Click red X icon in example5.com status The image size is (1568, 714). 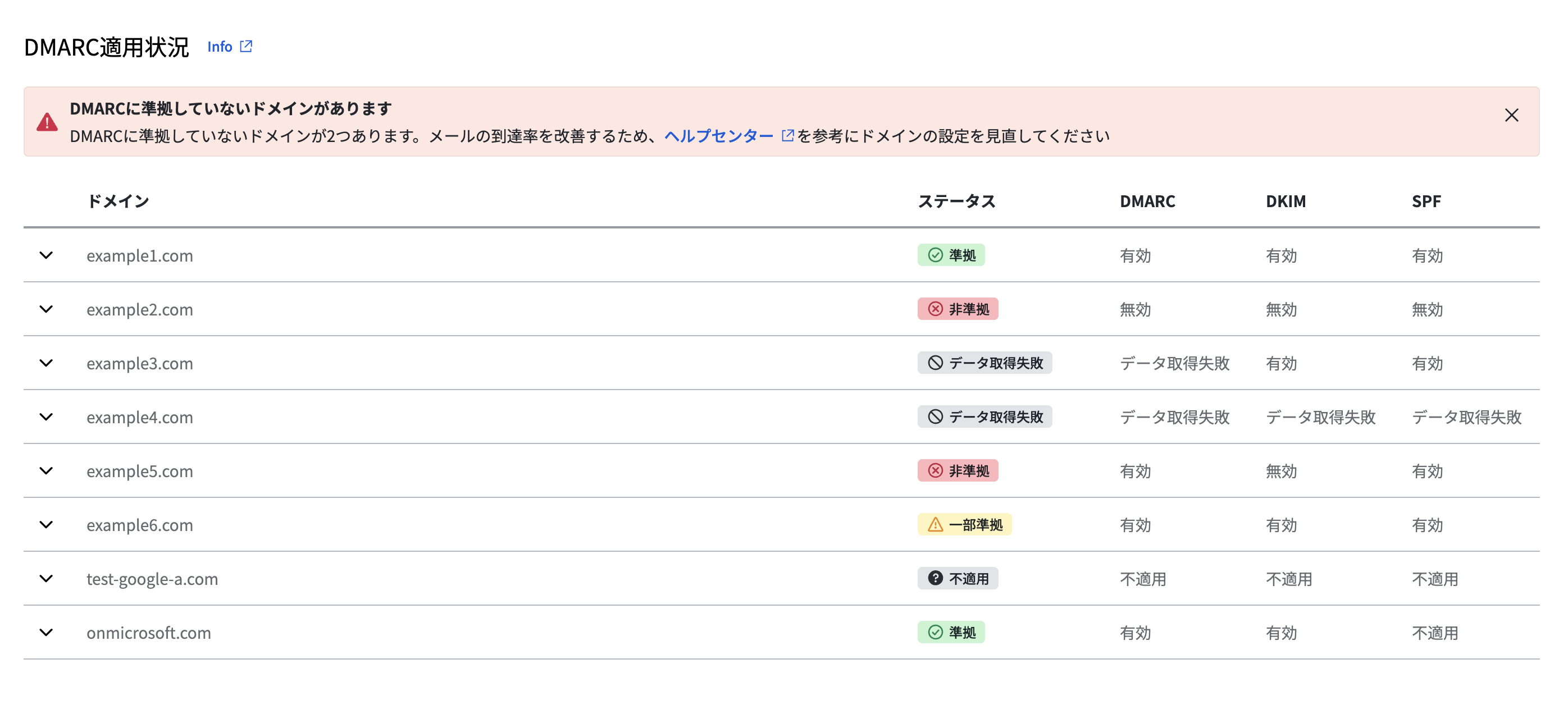click(936, 471)
